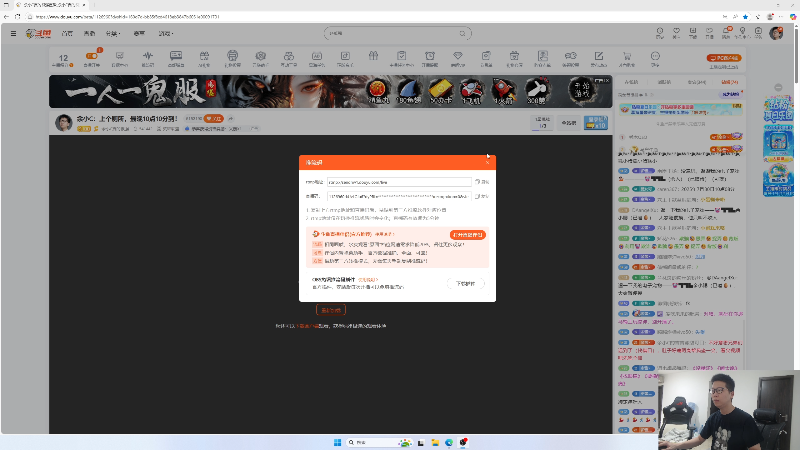Click the red outlined button below the dialog

[x=331, y=310]
